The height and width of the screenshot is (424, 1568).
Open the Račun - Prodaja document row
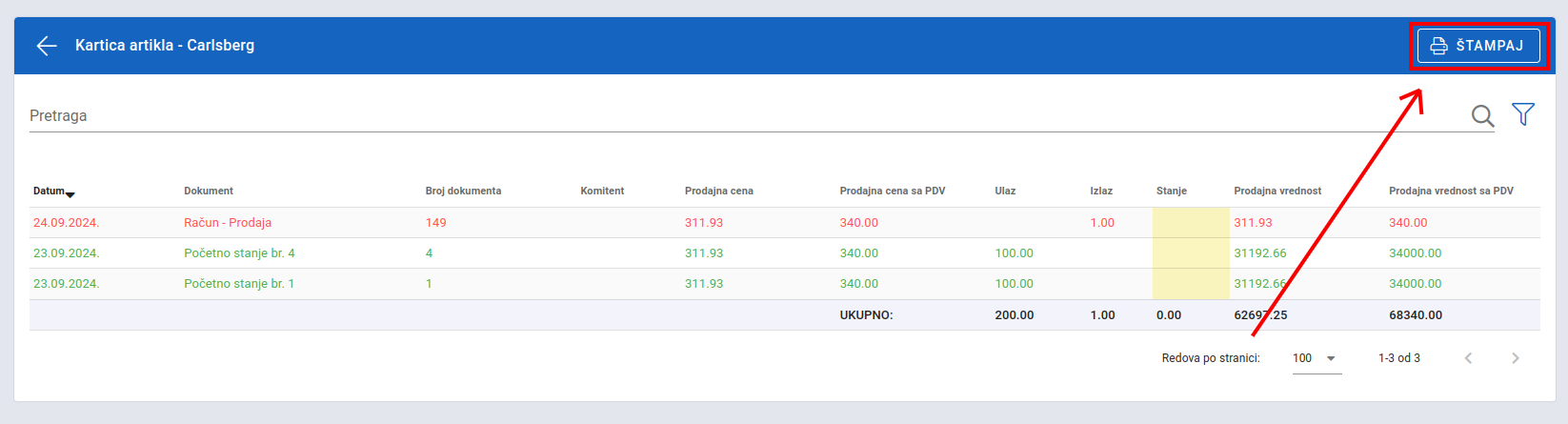pos(228,223)
